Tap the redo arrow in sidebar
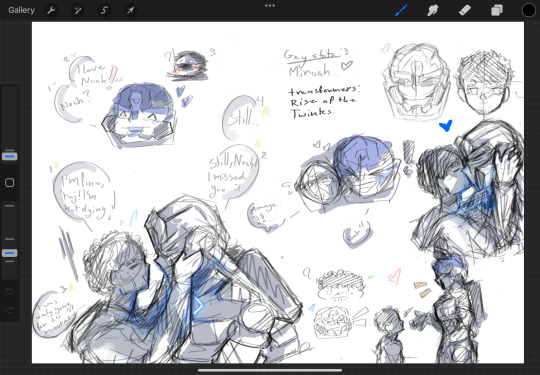 [x=10, y=311]
